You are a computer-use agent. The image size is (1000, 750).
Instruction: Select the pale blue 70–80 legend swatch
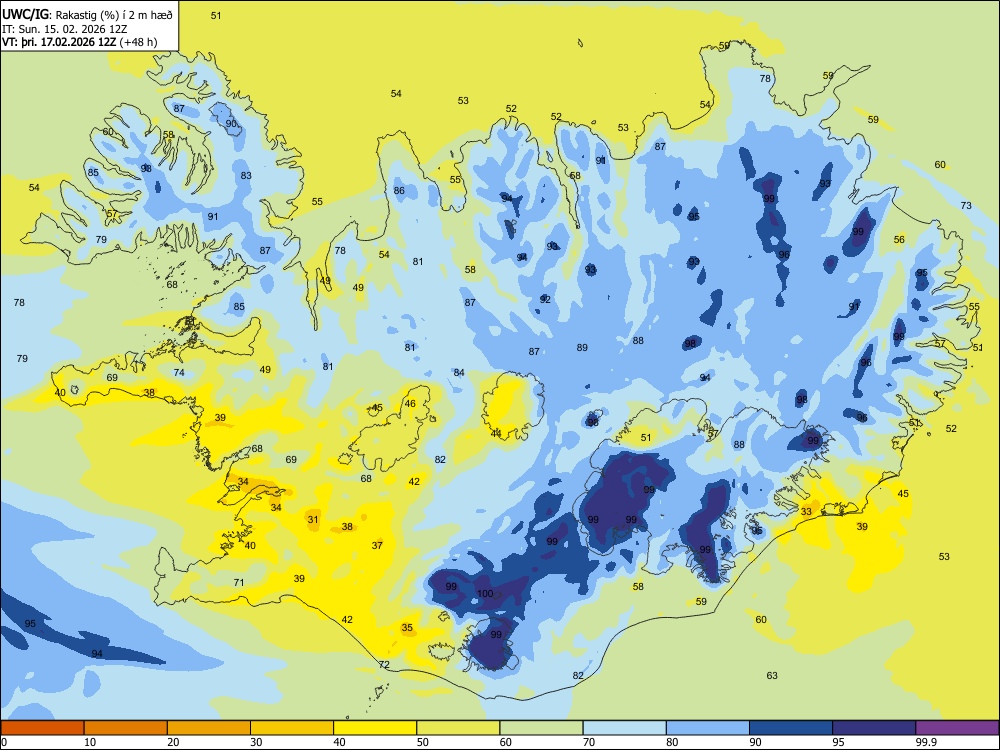coord(624,728)
